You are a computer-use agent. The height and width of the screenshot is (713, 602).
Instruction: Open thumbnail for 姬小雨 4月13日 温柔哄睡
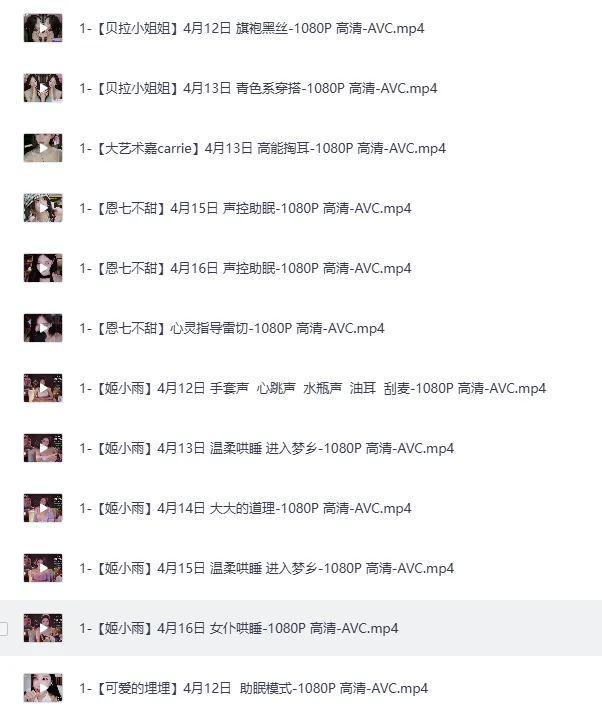coord(43,448)
